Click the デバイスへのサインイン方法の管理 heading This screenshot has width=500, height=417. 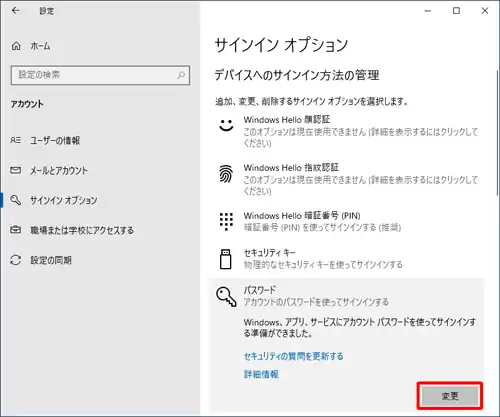tap(297, 75)
